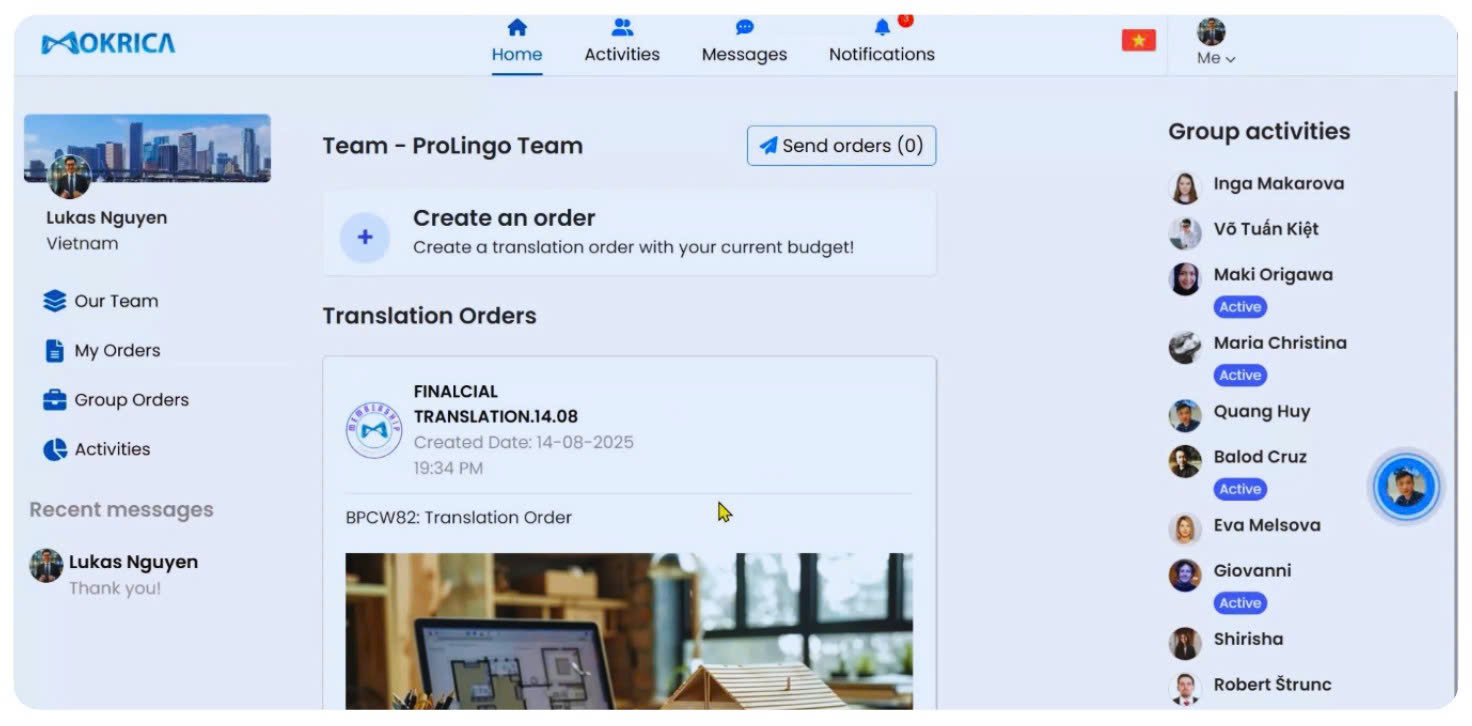Open FINALCIAL TRANSLATION.14.08 order title
This screenshot has width=1472, height=726.
point(496,404)
